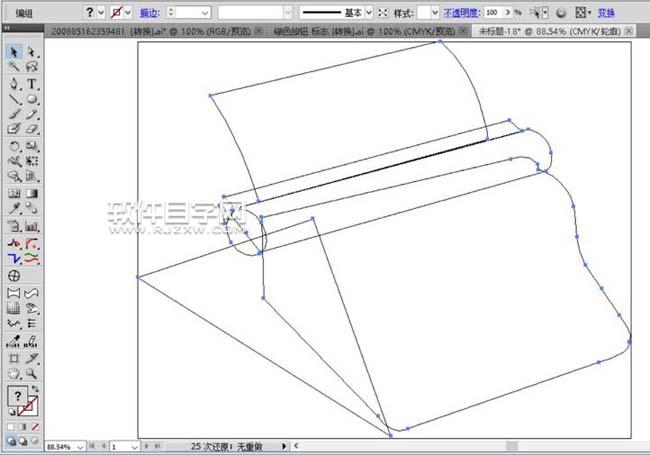The image size is (650, 455).
Task: Go to next artboard
Action: pyautogui.click(x=146, y=446)
